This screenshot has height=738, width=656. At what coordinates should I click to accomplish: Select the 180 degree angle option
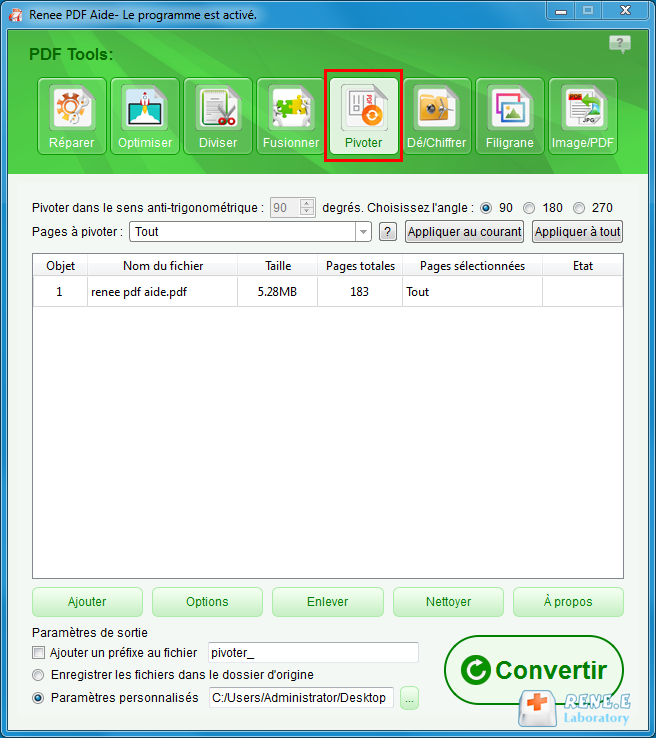coord(529,208)
